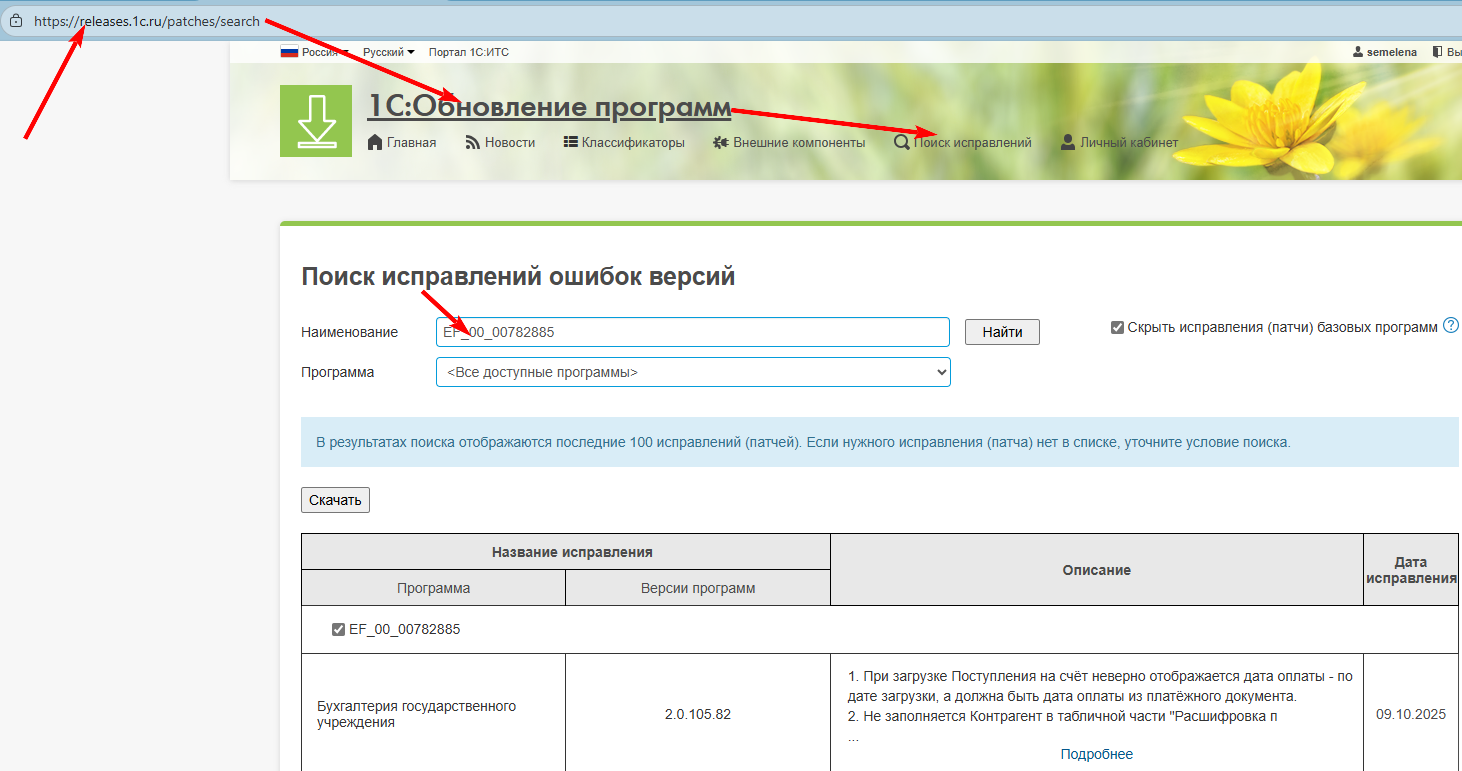Viewport: 1462px width, 771px height.
Task: Click the list icon beside Классификаторы
Action: [571, 142]
